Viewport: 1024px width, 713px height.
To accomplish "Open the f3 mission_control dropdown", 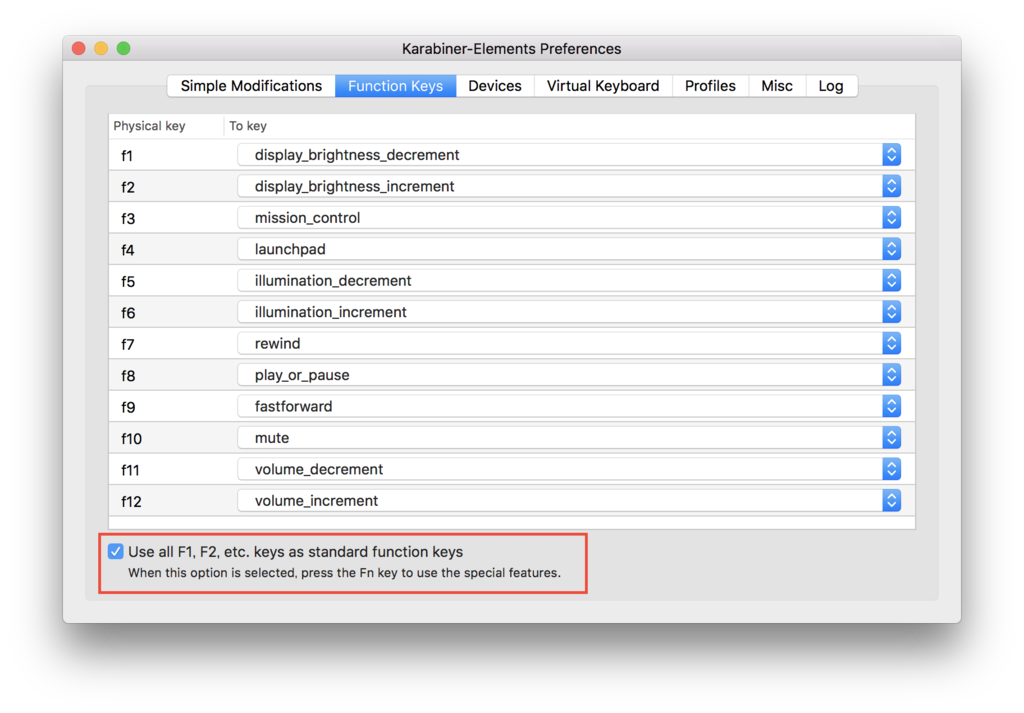I will coord(569,217).
